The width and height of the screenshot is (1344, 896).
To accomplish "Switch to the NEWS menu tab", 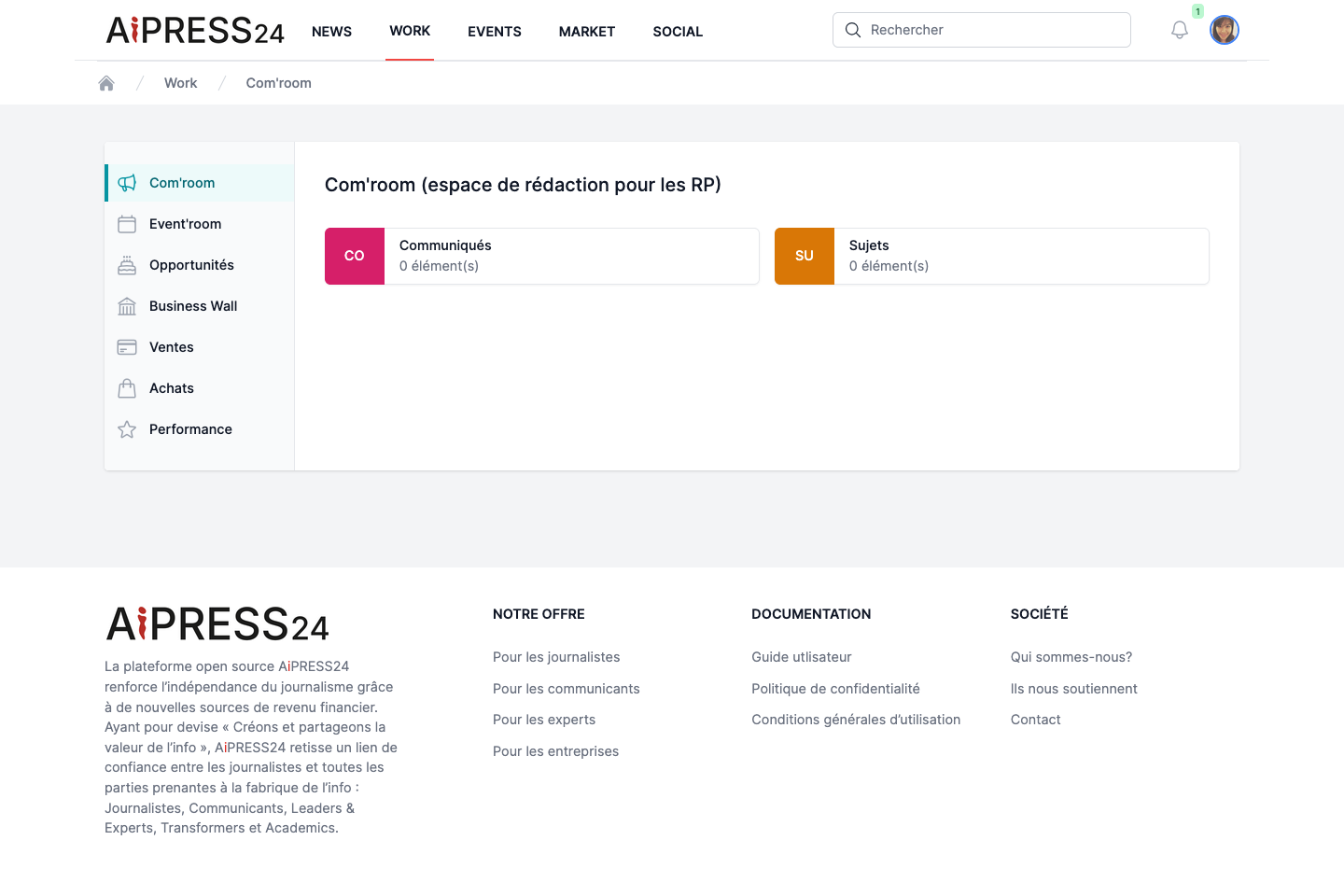I will (x=331, y=32).
